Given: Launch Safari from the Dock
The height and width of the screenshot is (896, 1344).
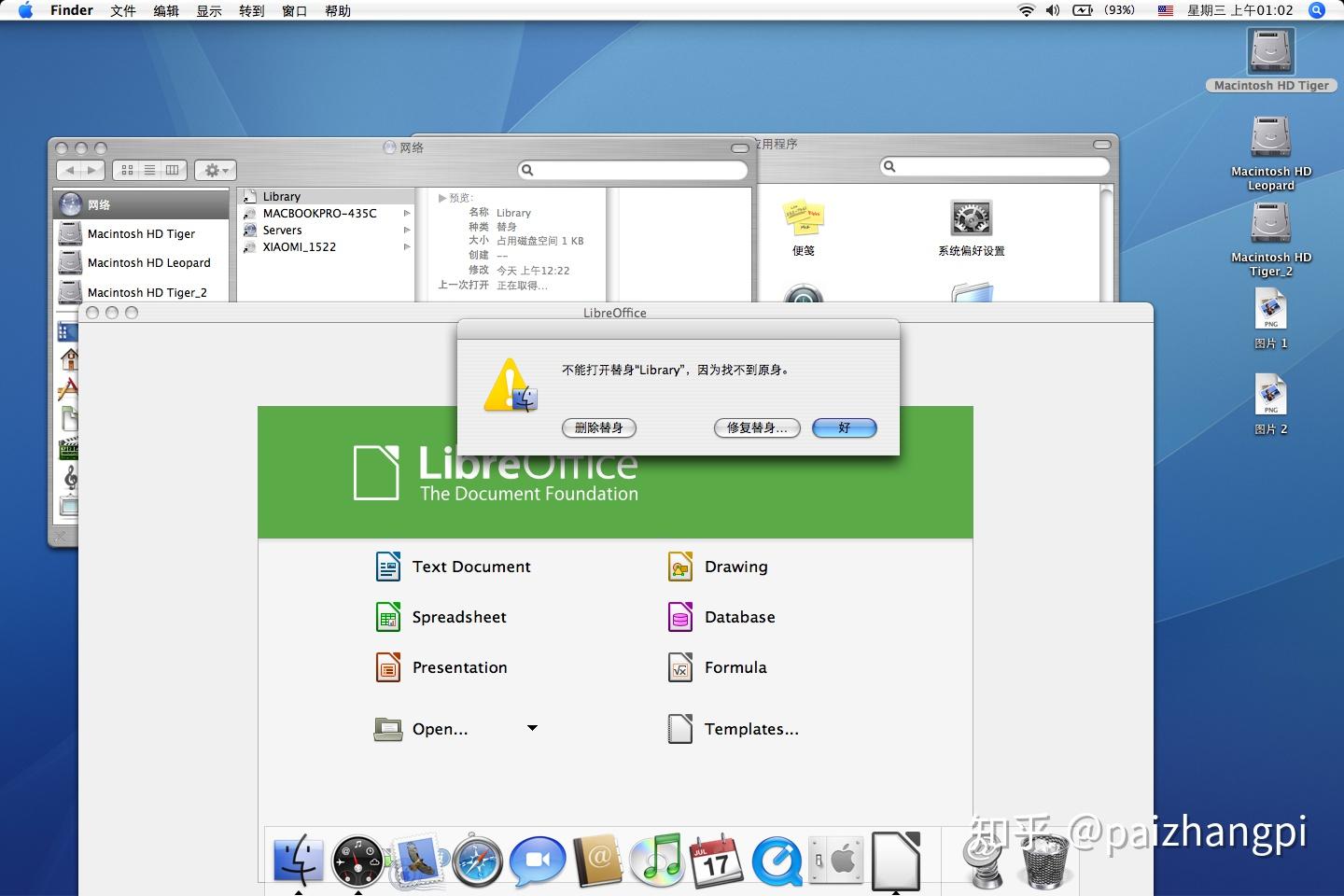Looking at the screenshot, I should [478, 861].
